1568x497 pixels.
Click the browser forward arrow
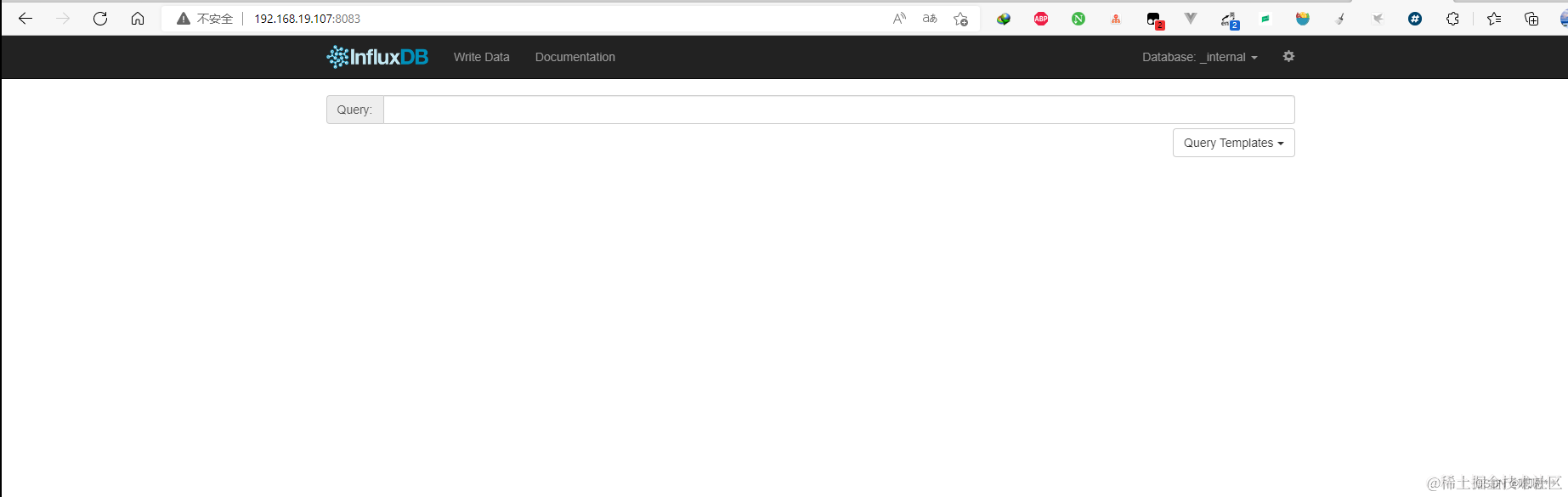pos(63,19)
